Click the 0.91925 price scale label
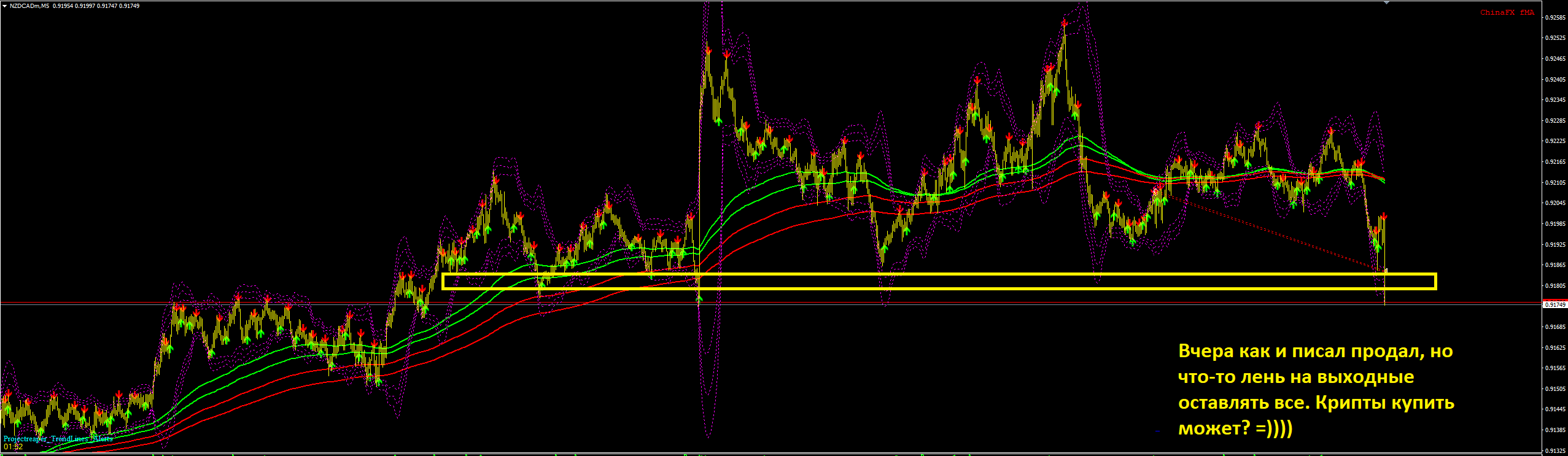This screenshot has height=456, width=1568. click(x=1555, y=244)
